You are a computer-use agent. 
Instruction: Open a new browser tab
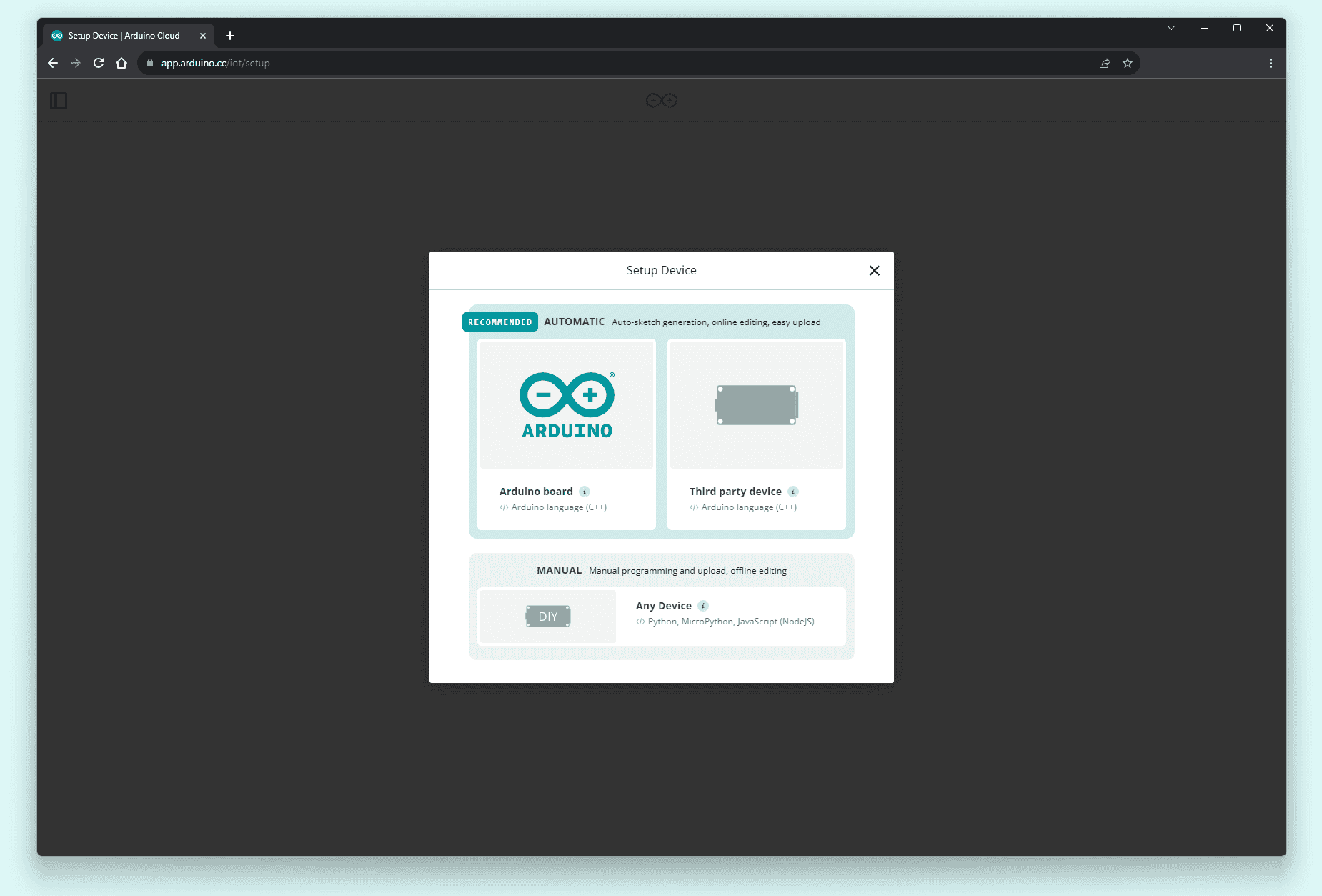click(230, 35)
